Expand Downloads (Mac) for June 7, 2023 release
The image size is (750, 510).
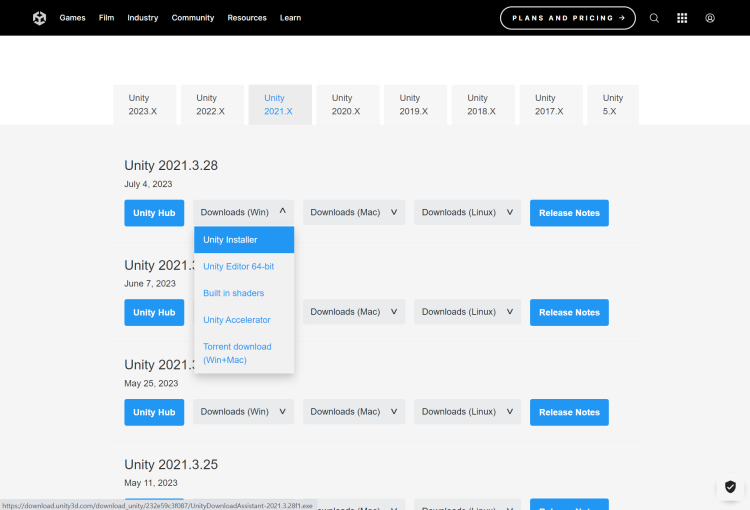coord(354,312)
